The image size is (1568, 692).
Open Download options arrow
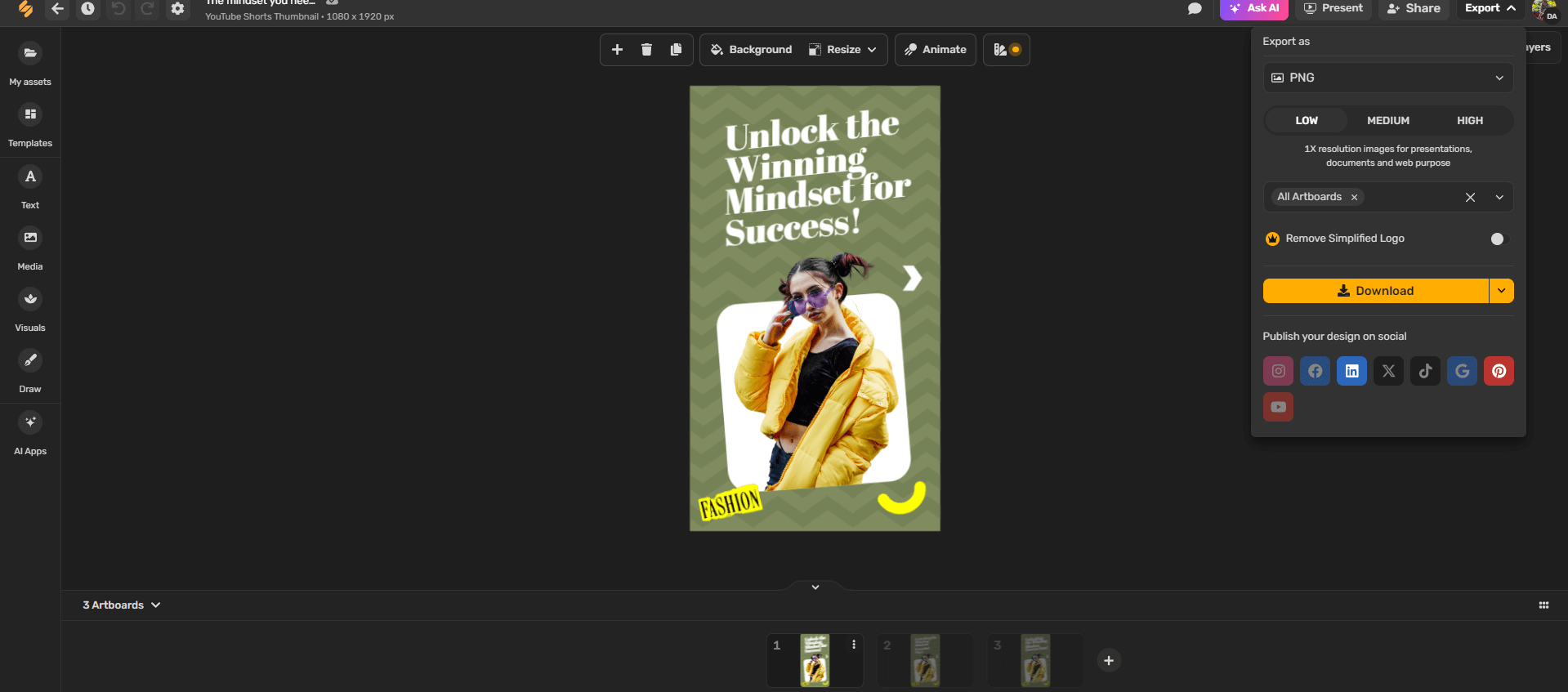point(1501,291)
